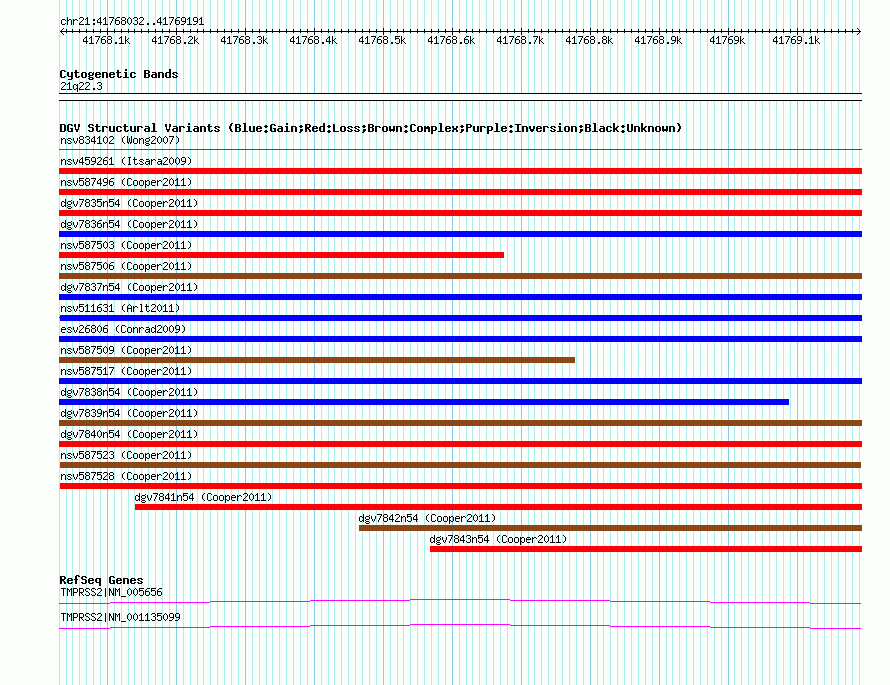Select the dgv7840n54 (Cooper2011) label
Image resolution: width=890 pixels, height=685 pixels.
pyautogui.click(x=129, y=434)
